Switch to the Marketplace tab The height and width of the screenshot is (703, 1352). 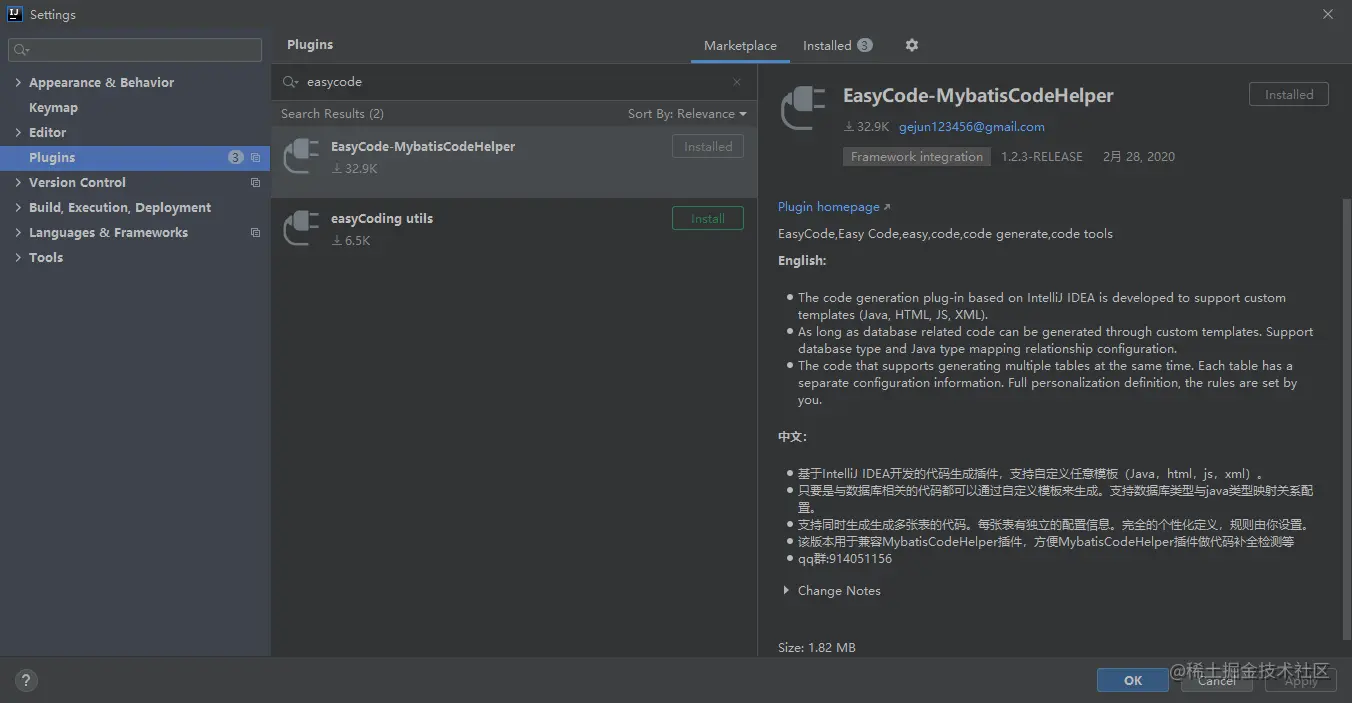coord(740,46)
